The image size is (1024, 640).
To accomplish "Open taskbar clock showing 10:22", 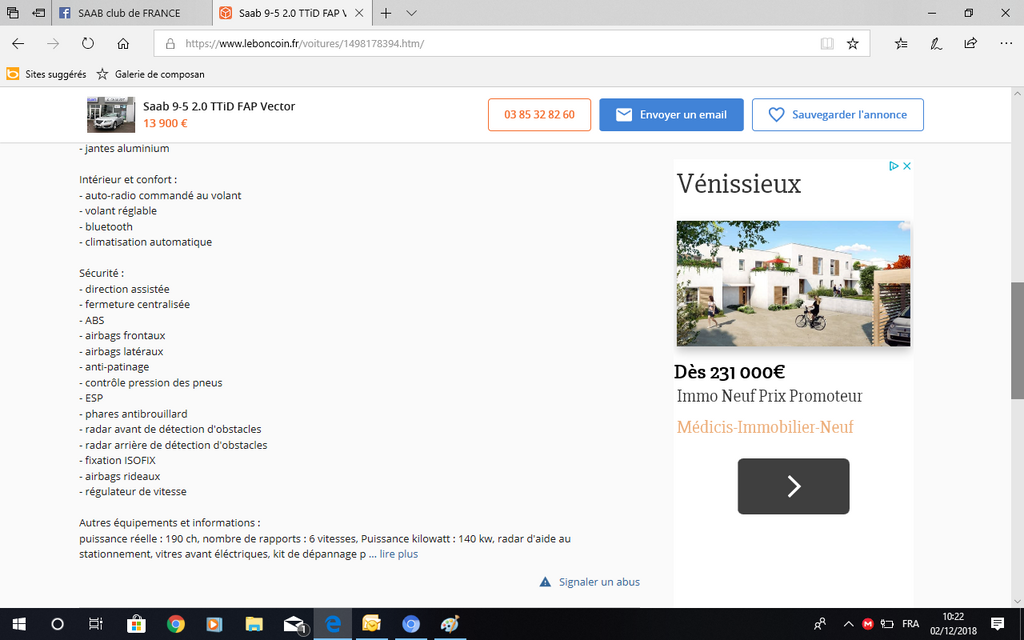I will 953,624.
